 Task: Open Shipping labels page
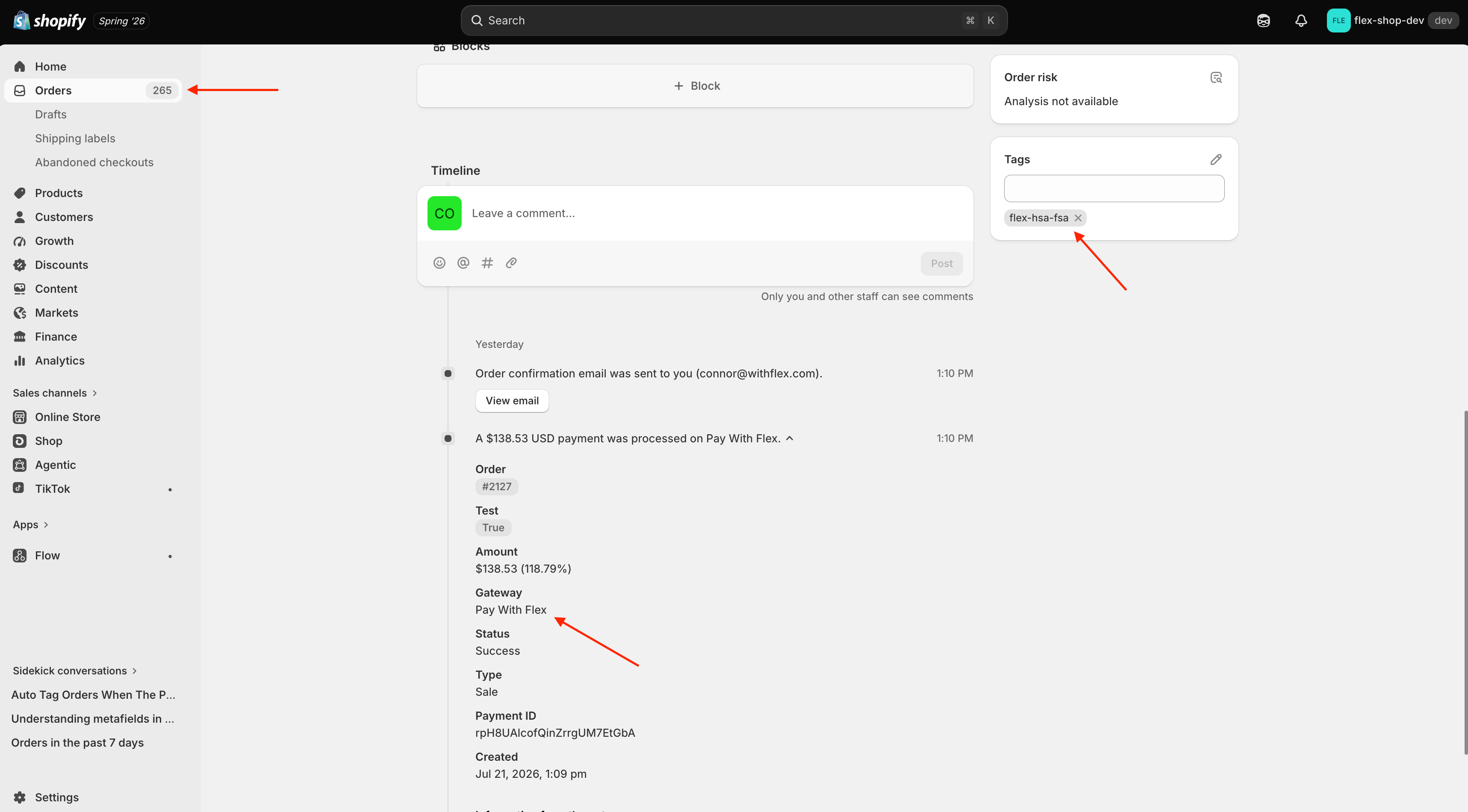pos(75,138)
